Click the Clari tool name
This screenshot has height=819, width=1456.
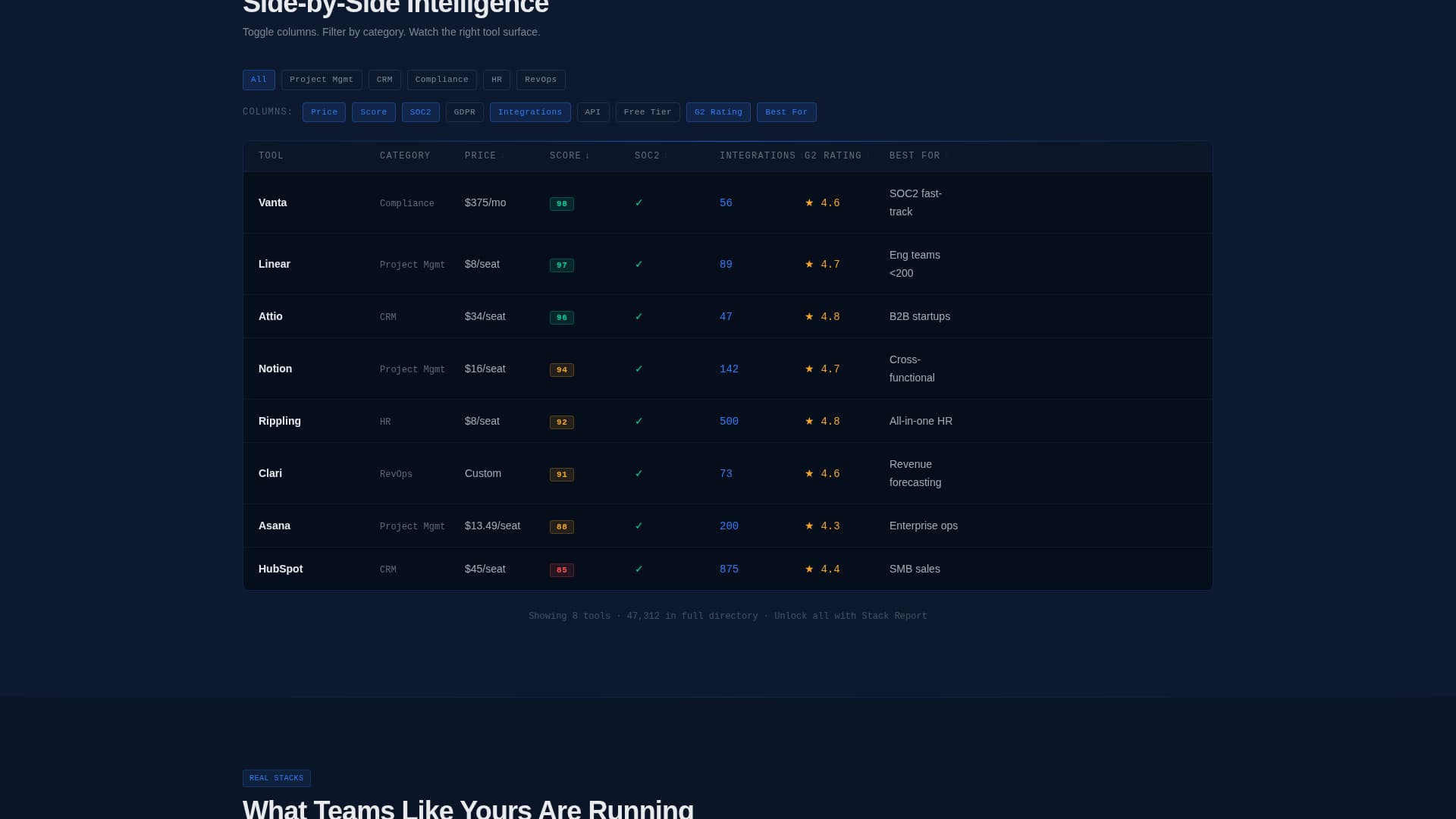click(x=270, y=473)
